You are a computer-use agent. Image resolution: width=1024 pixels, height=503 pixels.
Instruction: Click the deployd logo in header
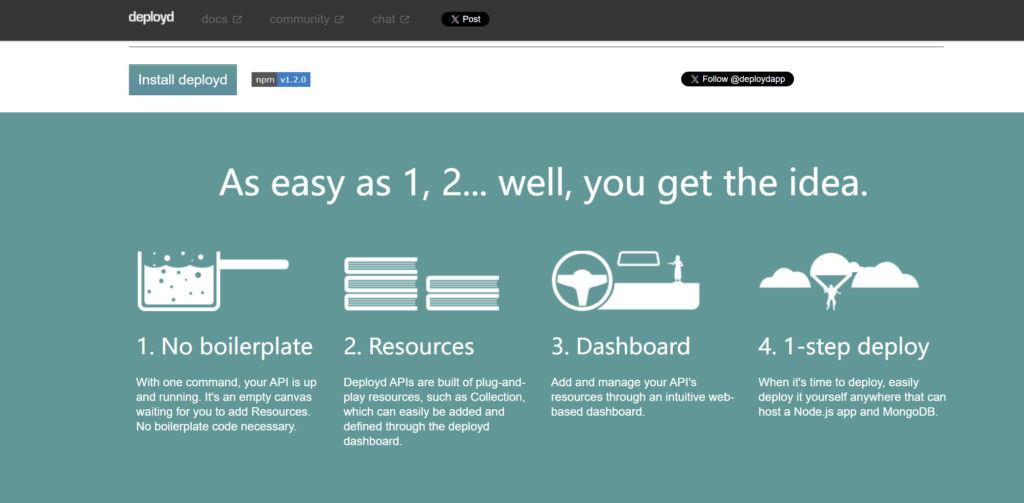(151, 18)
